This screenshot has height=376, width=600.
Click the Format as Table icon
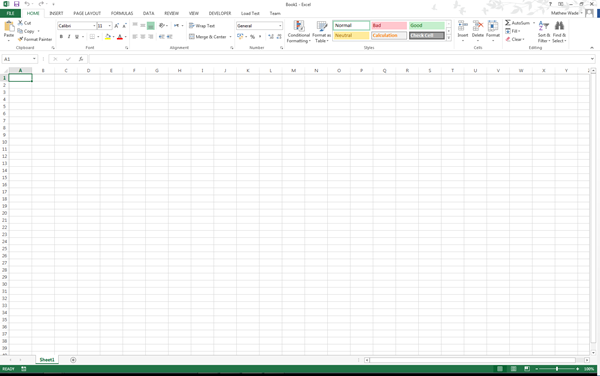coord(321,26)
